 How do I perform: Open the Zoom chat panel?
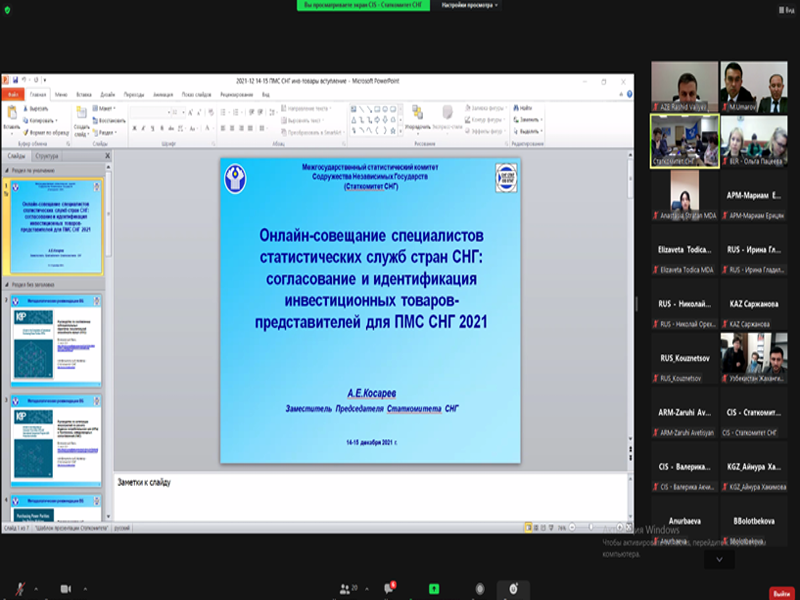(390, 588)
